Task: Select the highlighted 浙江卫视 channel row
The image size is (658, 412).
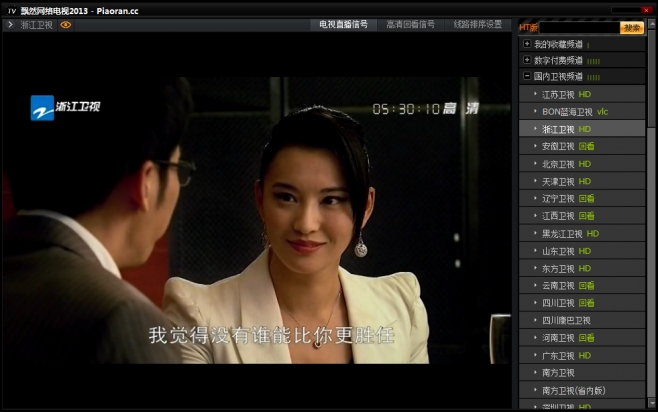Action: tap(582, 129)
